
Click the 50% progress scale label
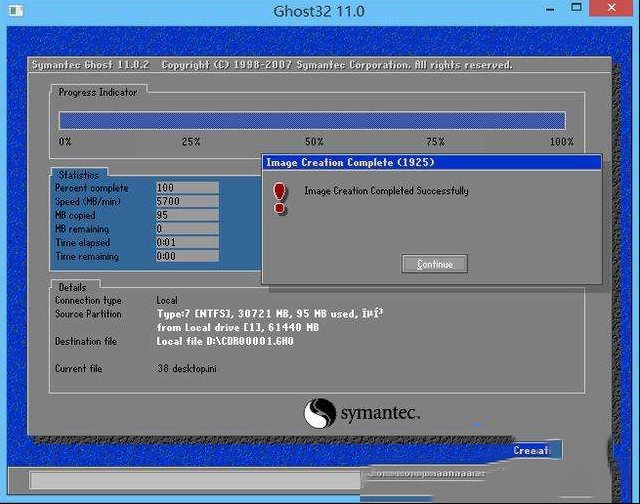point(314,142)
